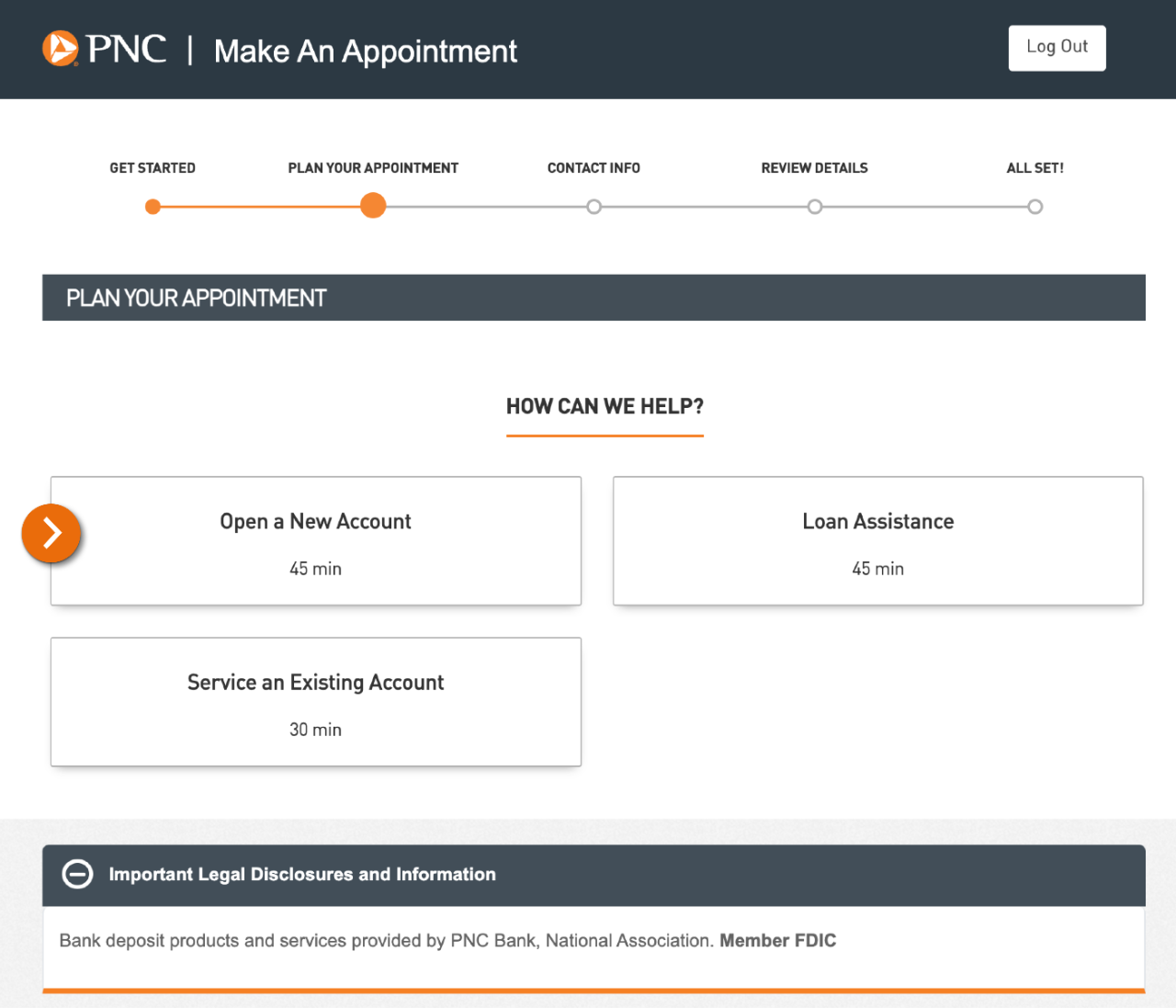Click the All Set progress circle
This screenshot has width=1176, height=1008.
[x=1035, y=206]
